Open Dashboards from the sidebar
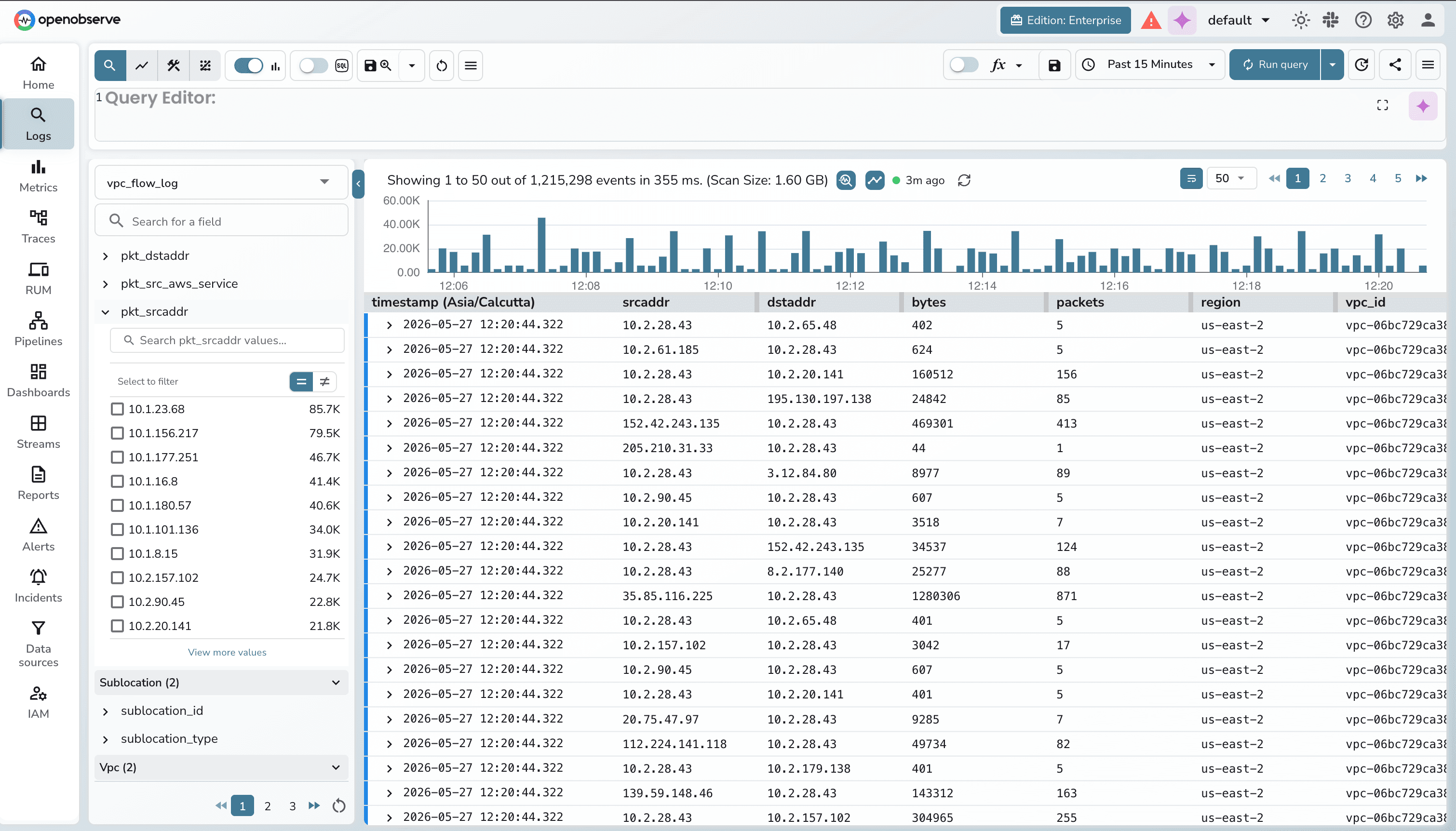The width and height of the screenshot is (1456, 831). (38, 381)
